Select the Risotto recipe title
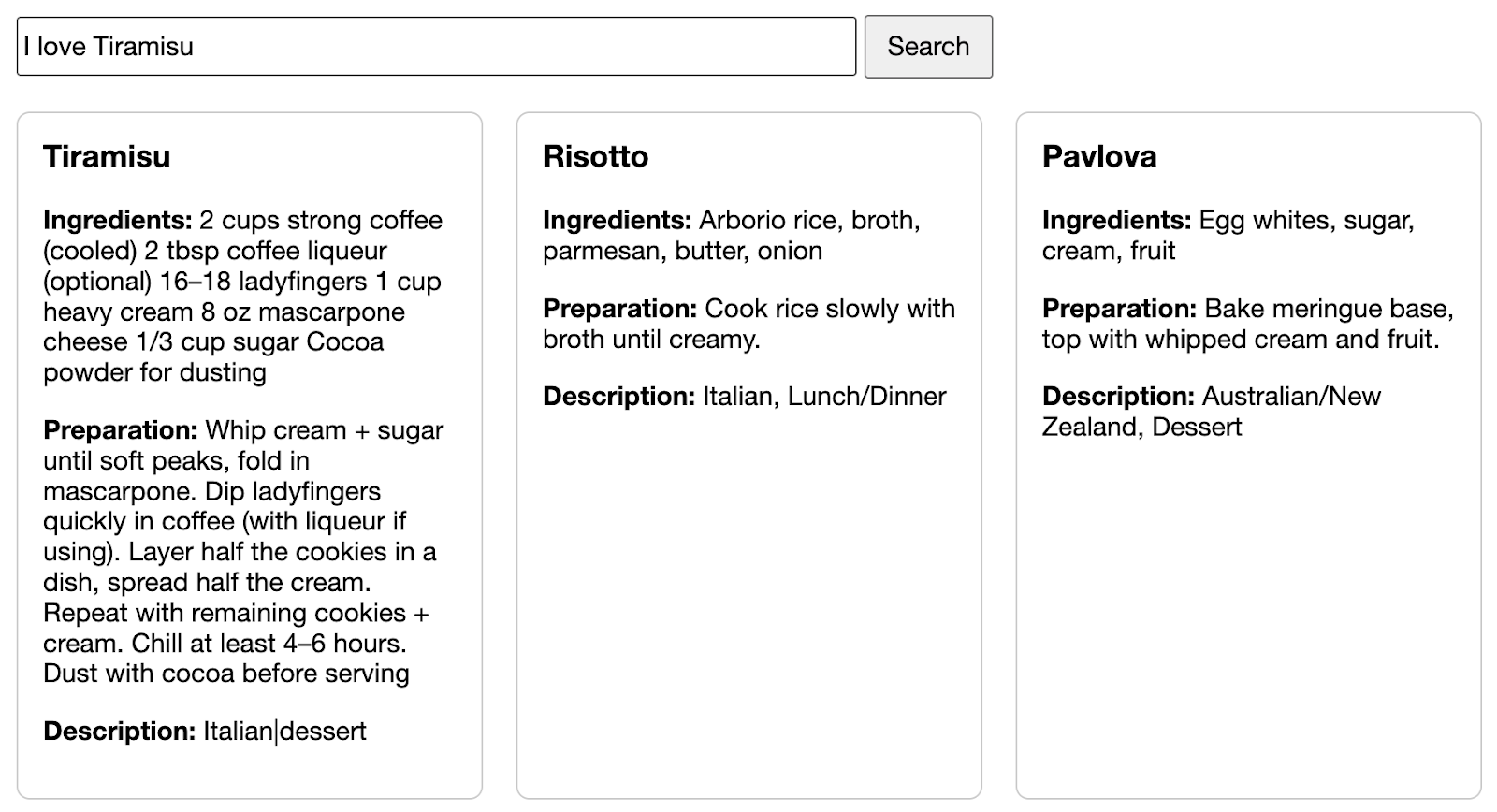Screen dimensions: 1497x812 (595, 156)
